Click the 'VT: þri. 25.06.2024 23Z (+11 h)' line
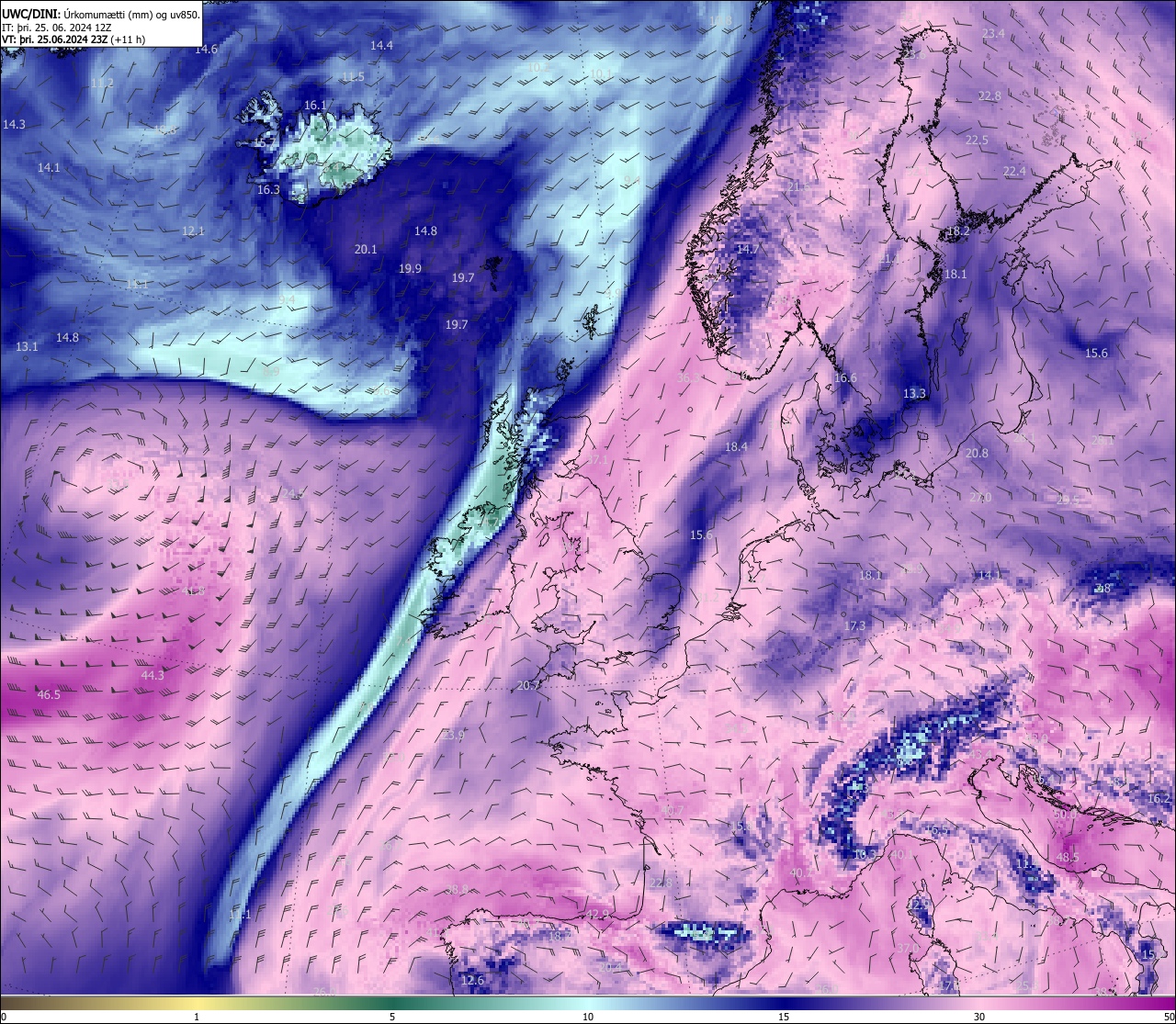The image size is (1176, 1024). pyautogui.click(x=73, y=39)
